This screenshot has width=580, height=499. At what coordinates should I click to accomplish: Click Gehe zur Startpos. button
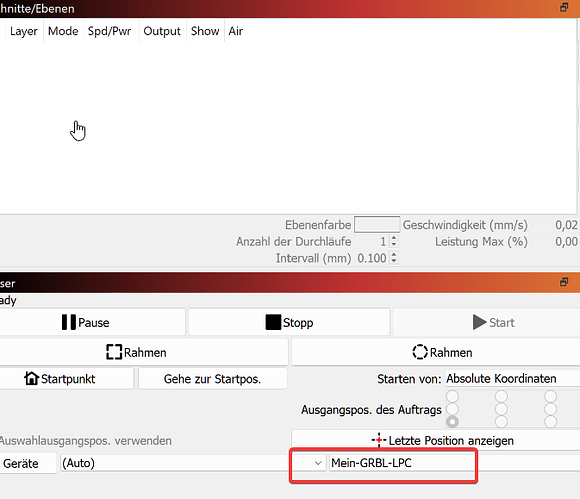(213, 379)
